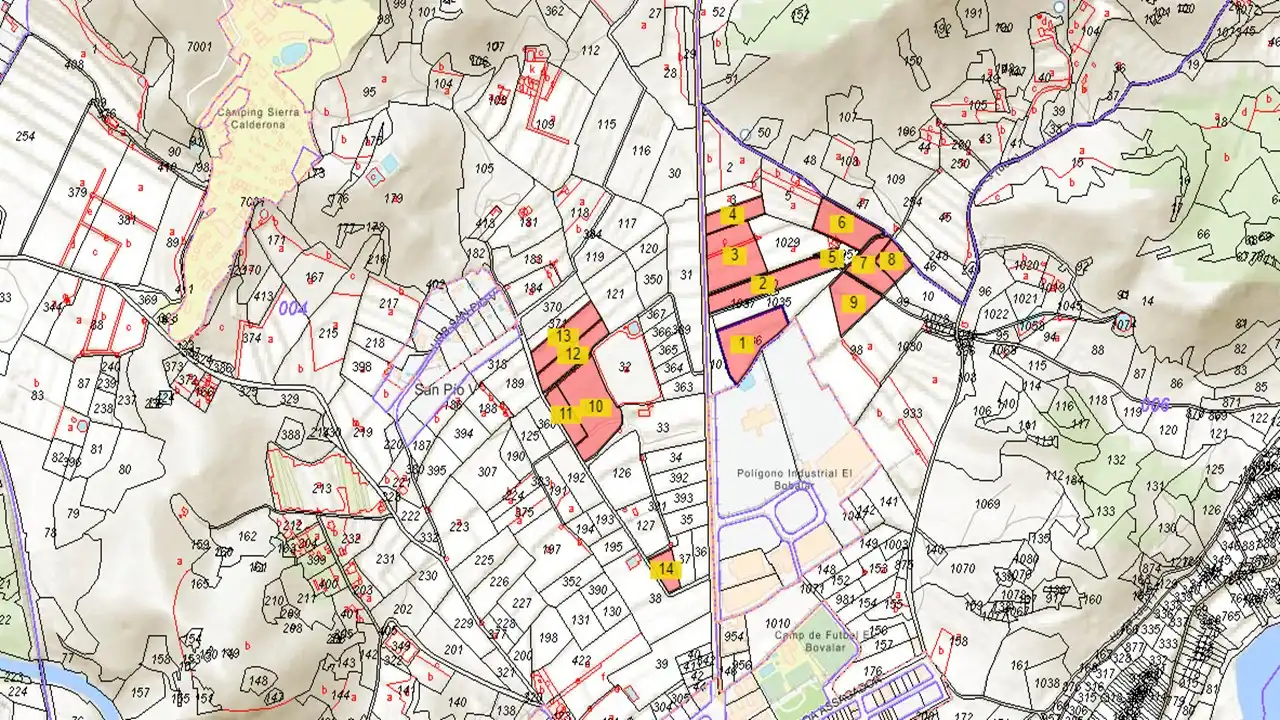Viewport: 1280px width, 720px height.
Task: Click parcel number 116
Action: coord(641,151)
